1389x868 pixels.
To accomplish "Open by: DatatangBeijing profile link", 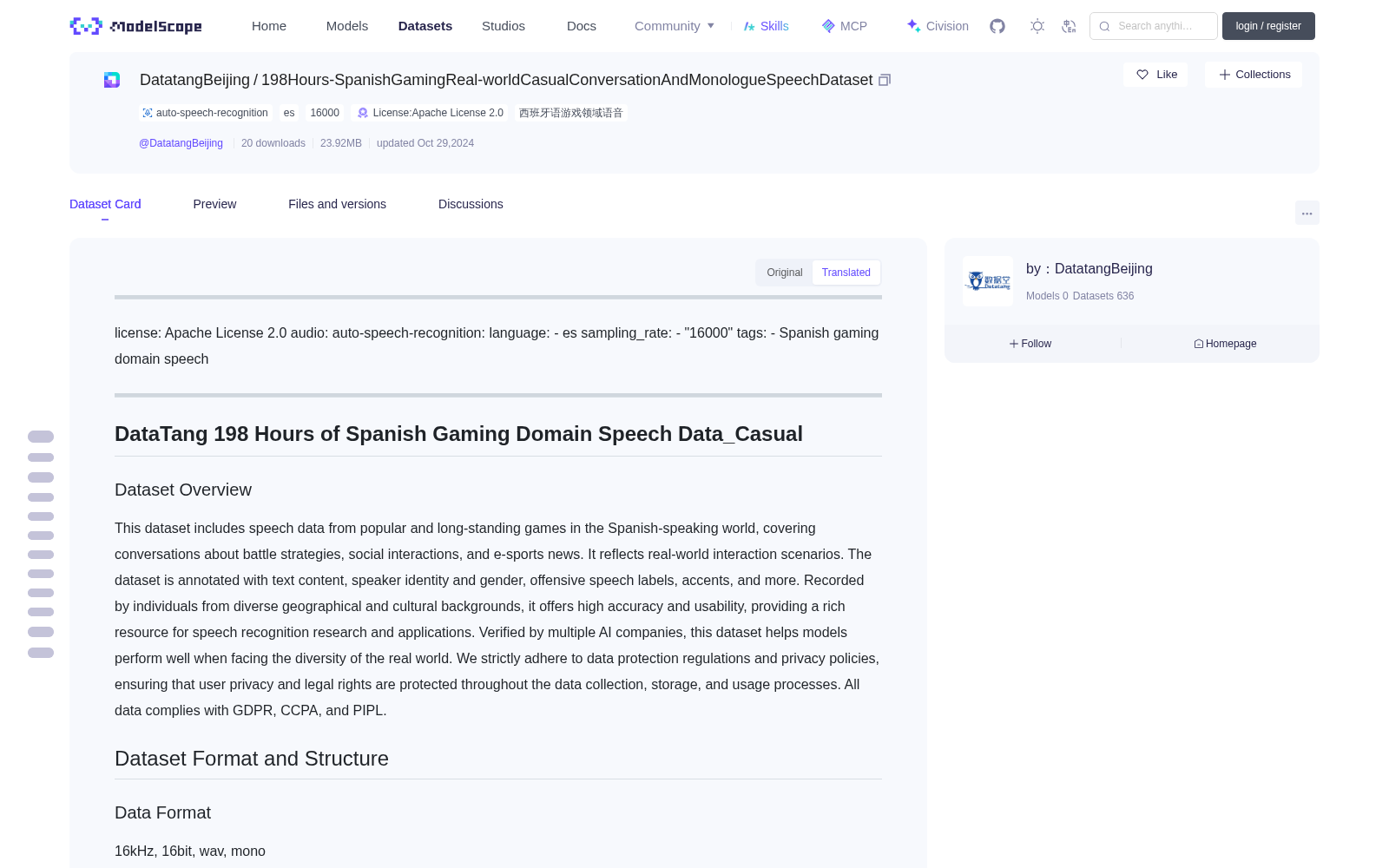I will click(x=1089, y=269).
